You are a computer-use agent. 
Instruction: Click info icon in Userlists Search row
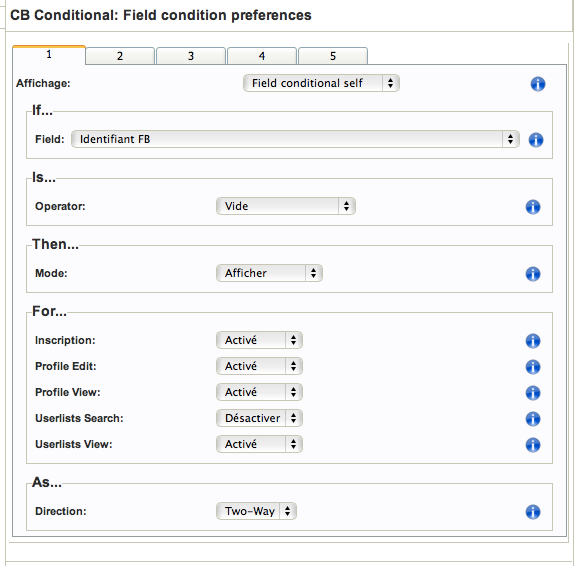click(533, 419)
